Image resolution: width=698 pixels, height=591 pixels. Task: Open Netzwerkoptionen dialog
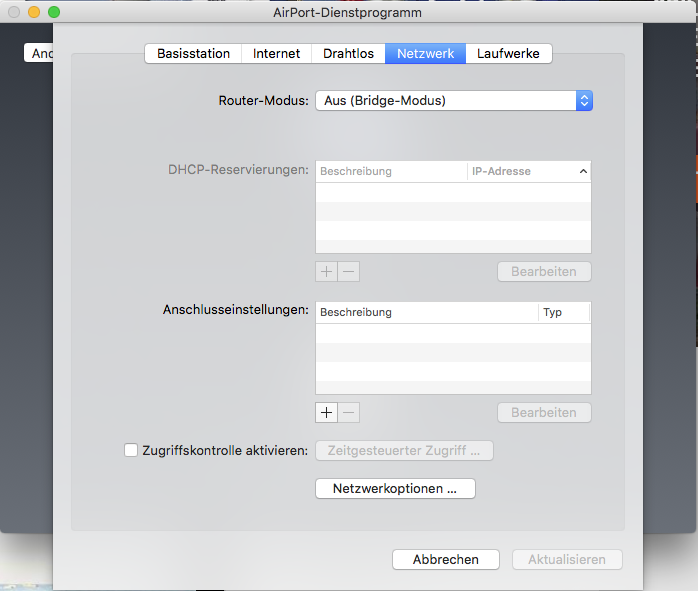pos(395,488)
